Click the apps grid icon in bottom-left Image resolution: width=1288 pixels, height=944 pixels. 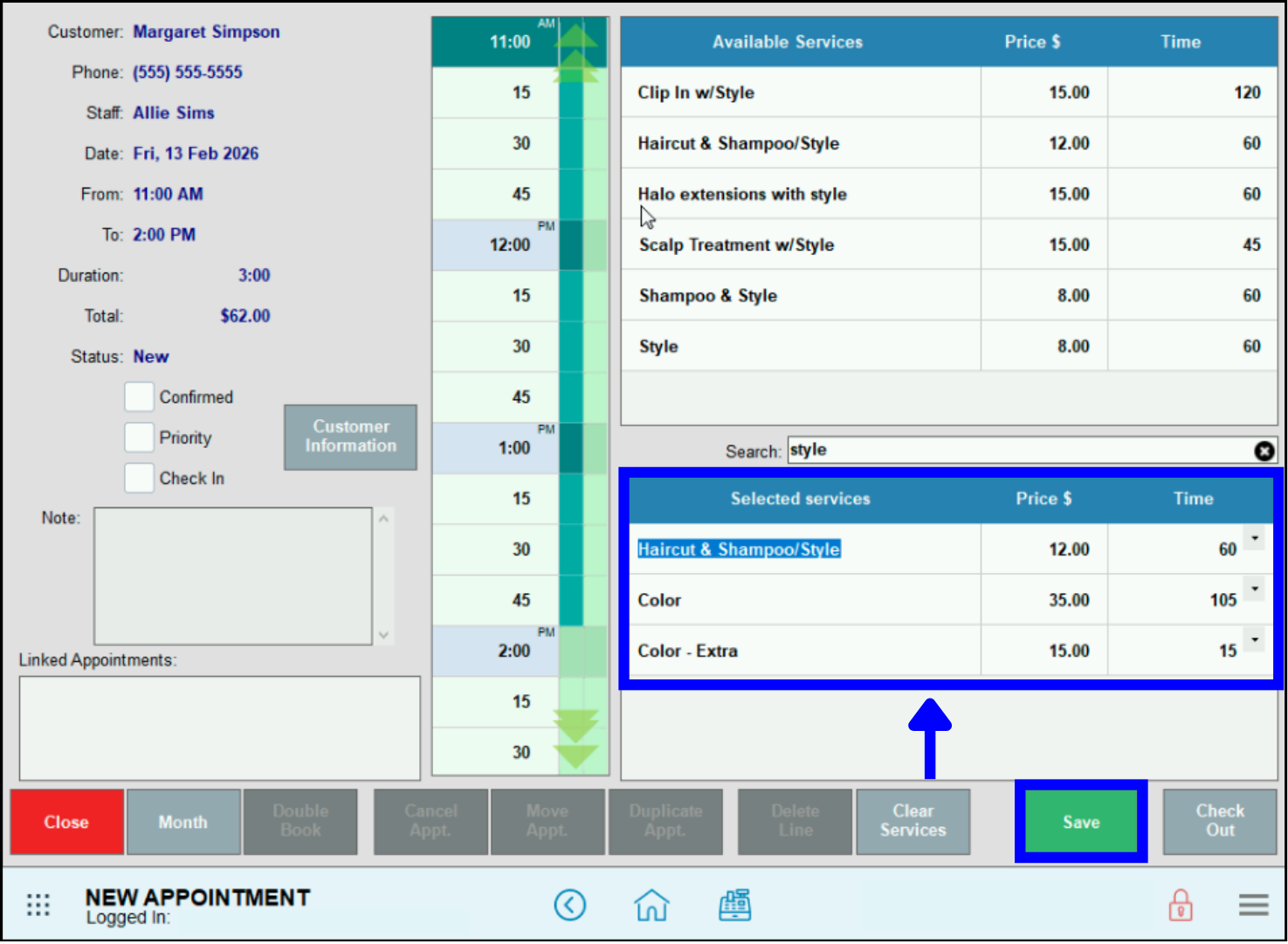pos(38,905)
